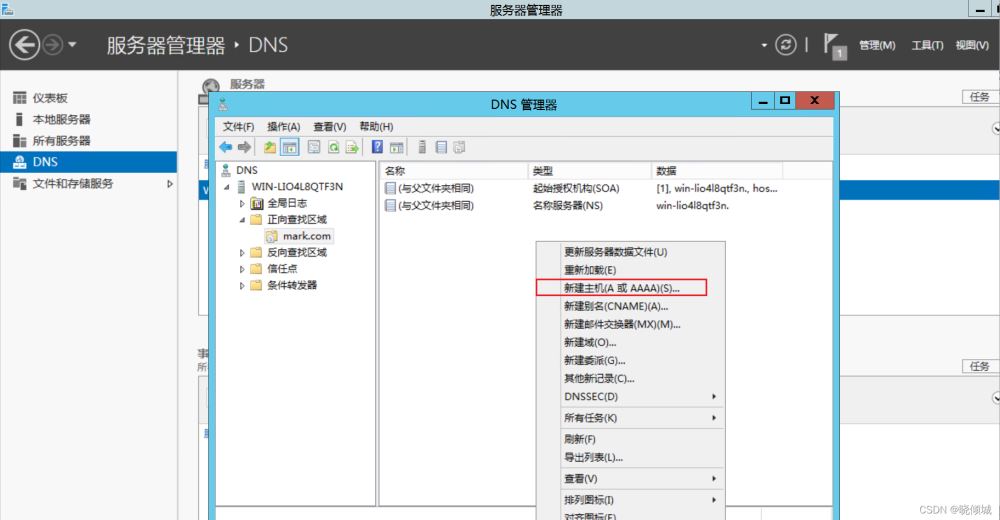The image size is (1000, 520).
Task: Select the 正向查找区域 folder
Action: 296,219
